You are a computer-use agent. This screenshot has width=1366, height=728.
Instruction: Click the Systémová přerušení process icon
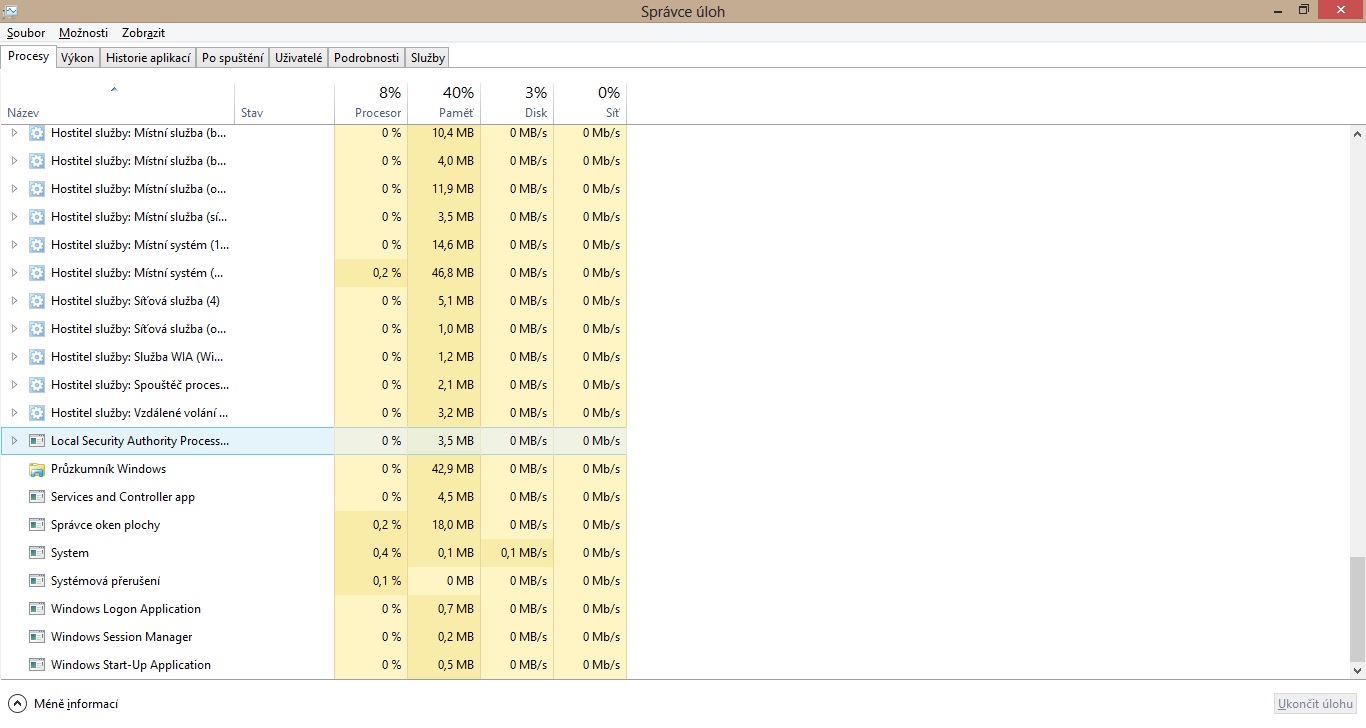(37, 581)
